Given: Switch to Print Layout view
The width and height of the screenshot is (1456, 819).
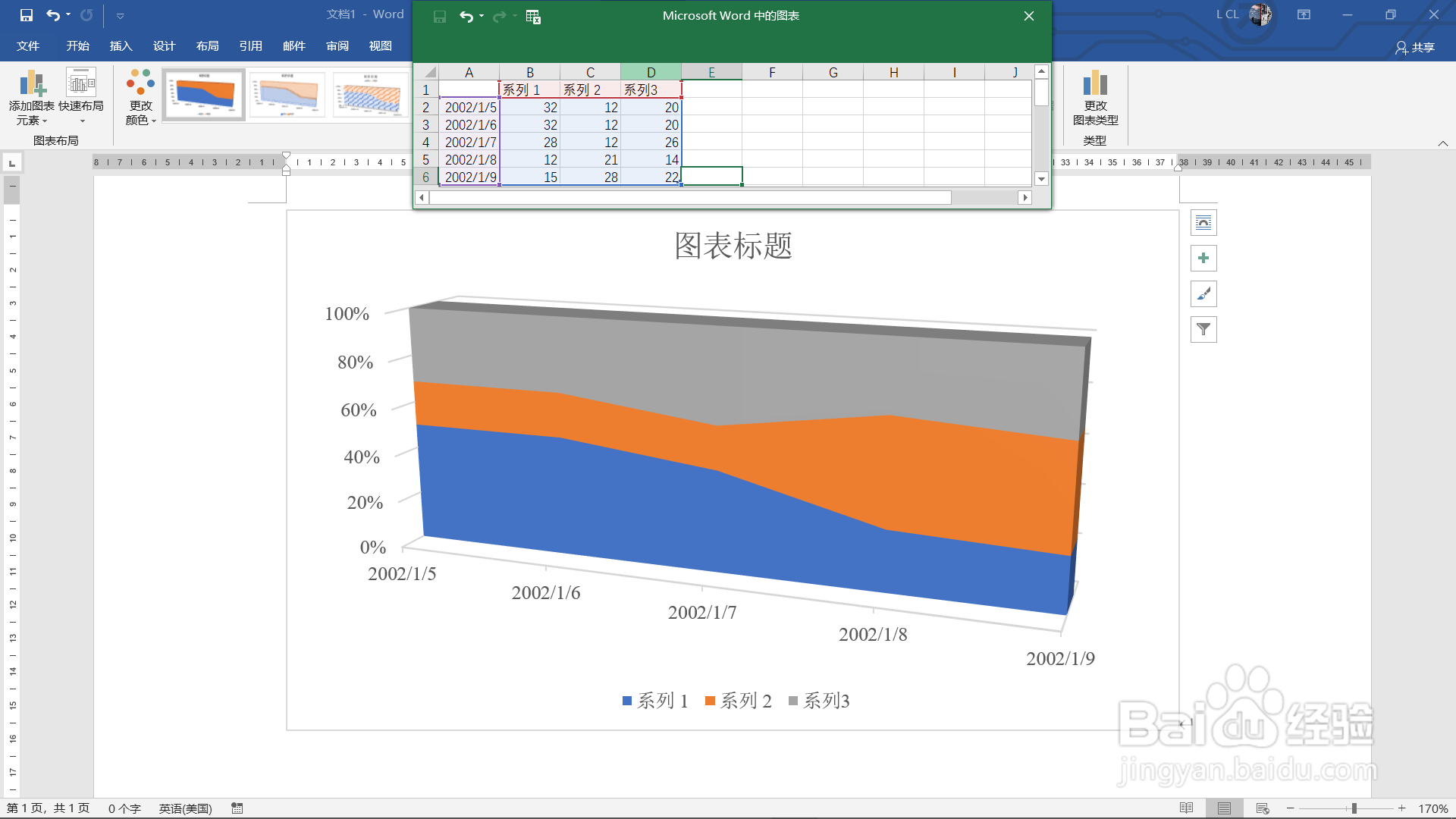Looking at the screenshot, I should coord(1224,808).
